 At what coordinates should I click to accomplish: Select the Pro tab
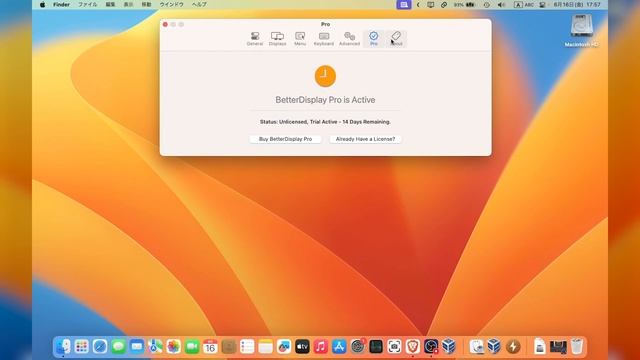373,39
